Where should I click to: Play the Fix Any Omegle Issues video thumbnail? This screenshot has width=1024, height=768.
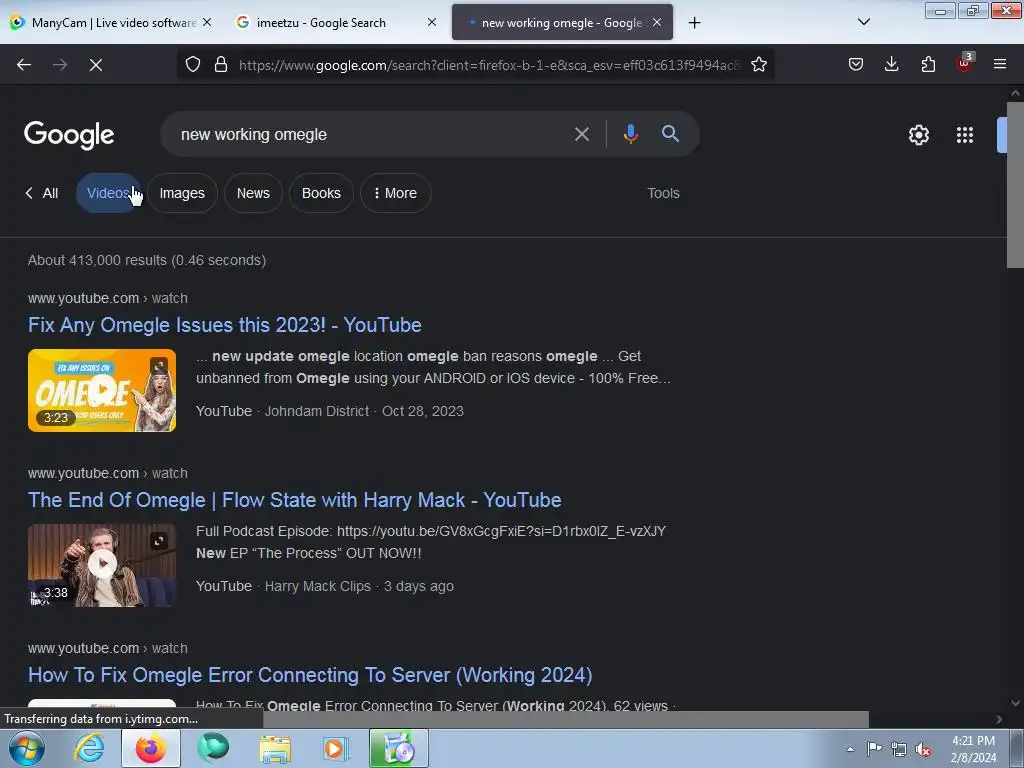click(102, 391)
